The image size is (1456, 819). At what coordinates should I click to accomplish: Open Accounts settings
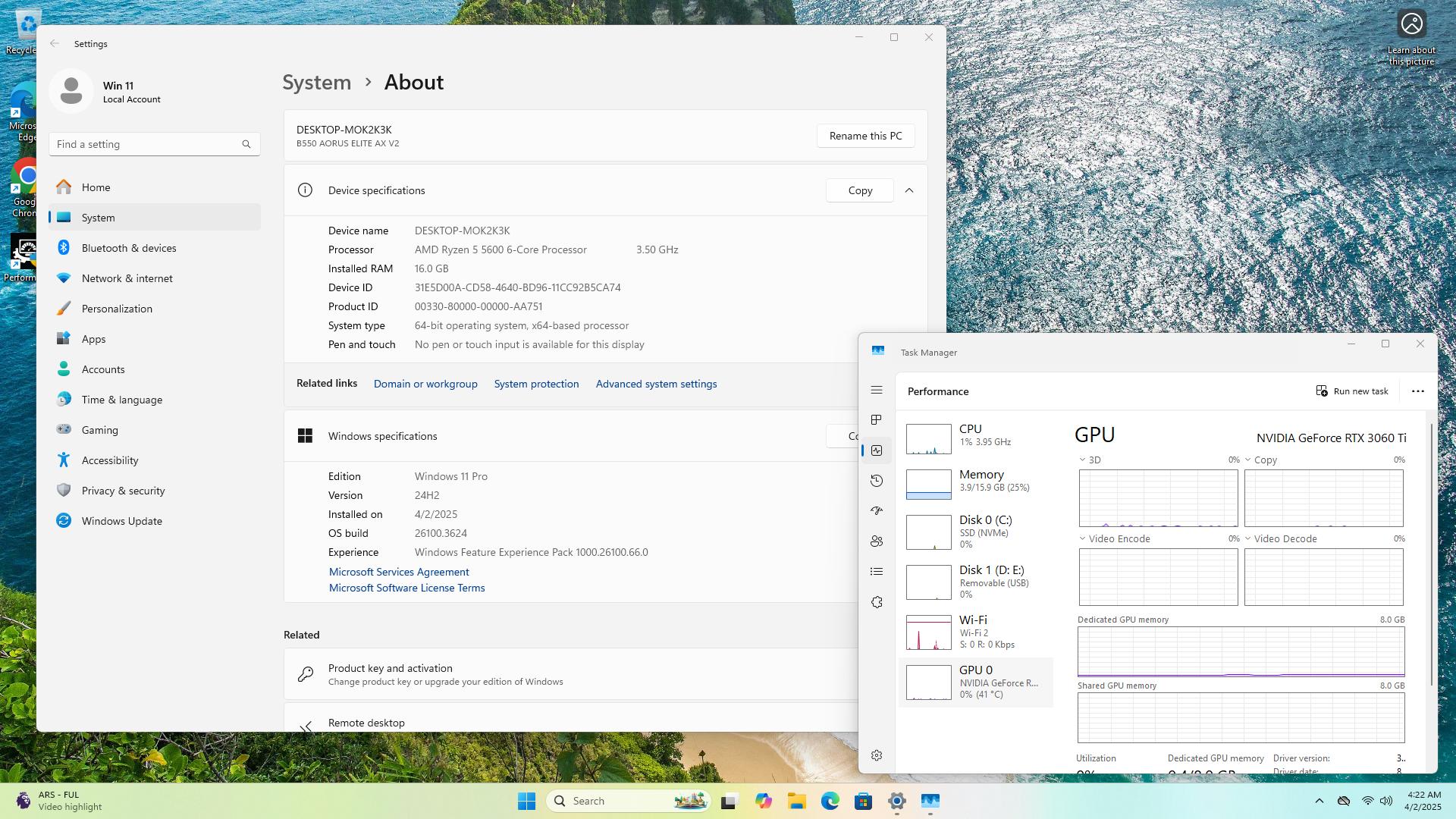point(155,369)
